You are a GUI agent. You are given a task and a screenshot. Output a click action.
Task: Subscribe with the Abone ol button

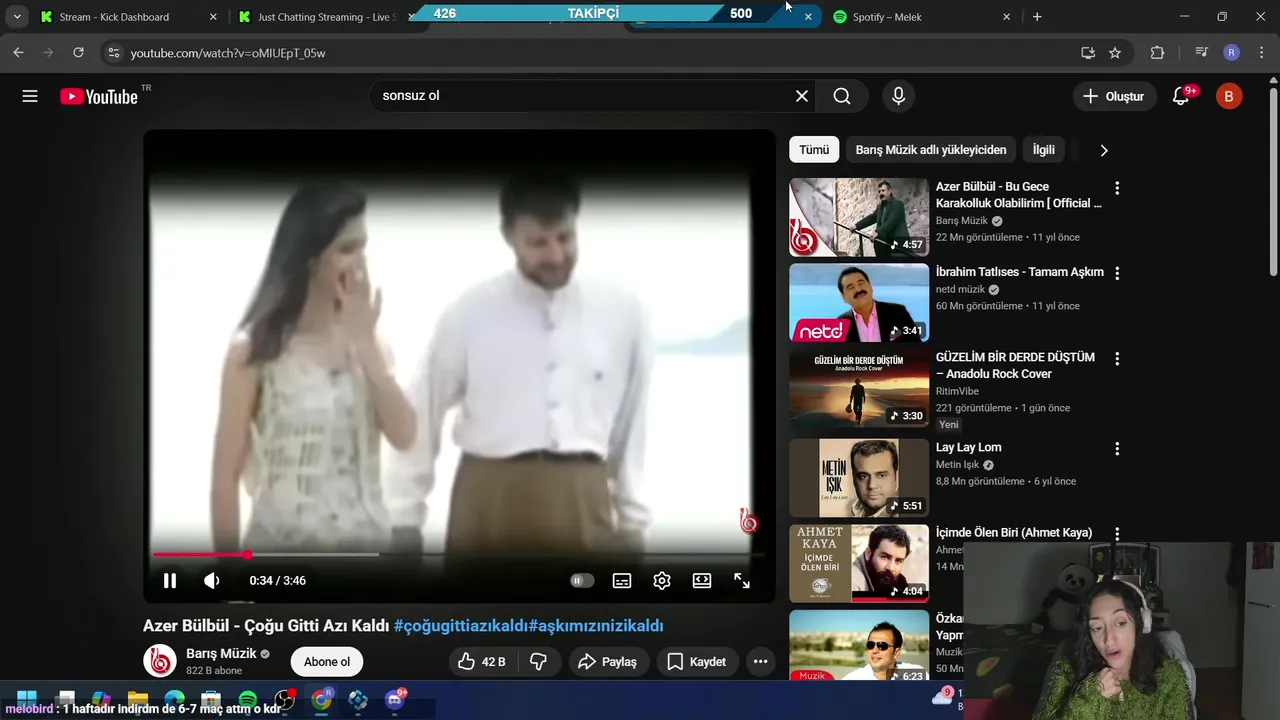(x=327, y=662)
